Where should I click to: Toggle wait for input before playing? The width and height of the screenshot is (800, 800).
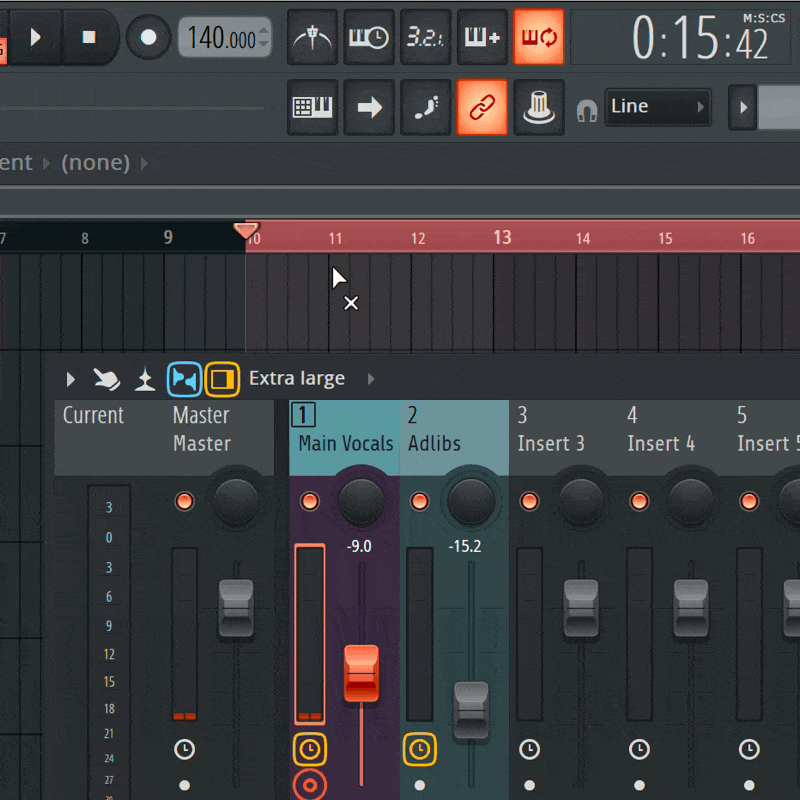(369, 38)
